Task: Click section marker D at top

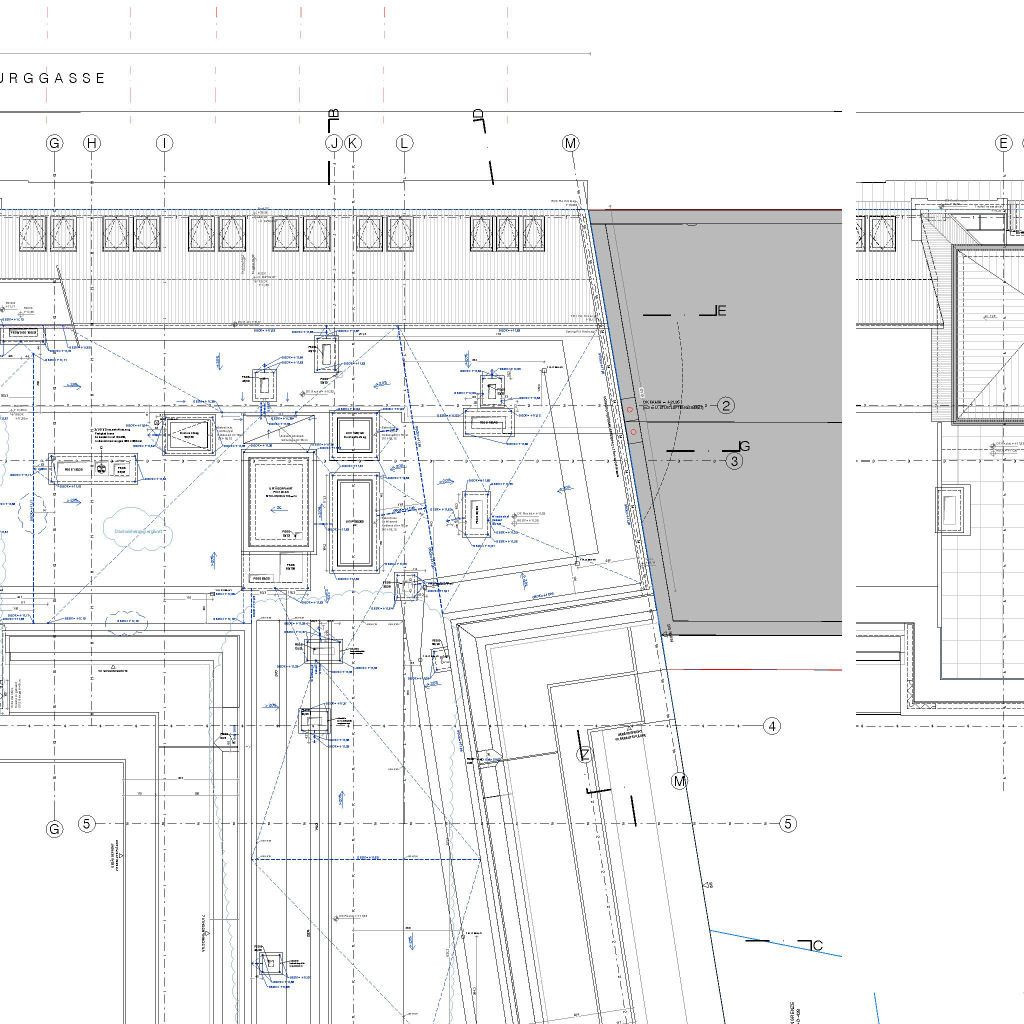Action: pyautogui.click(x=478, y=115)
